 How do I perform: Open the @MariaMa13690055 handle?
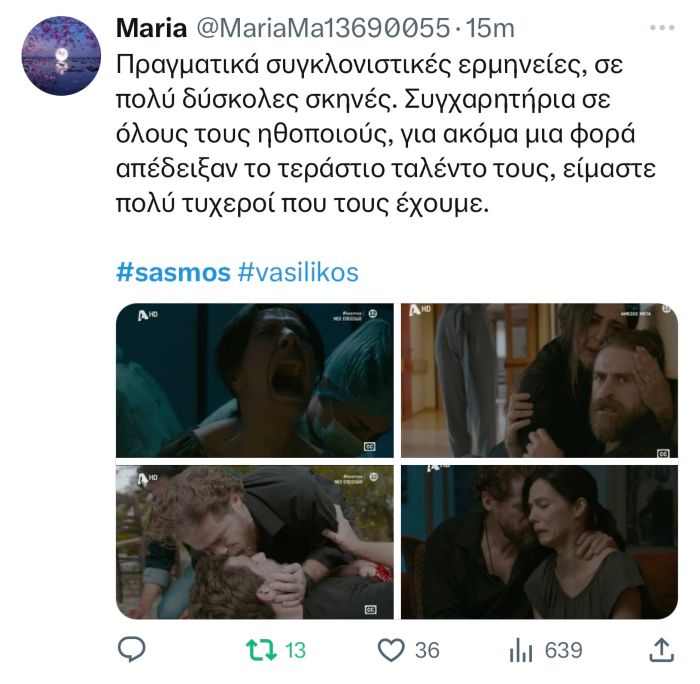323,28
